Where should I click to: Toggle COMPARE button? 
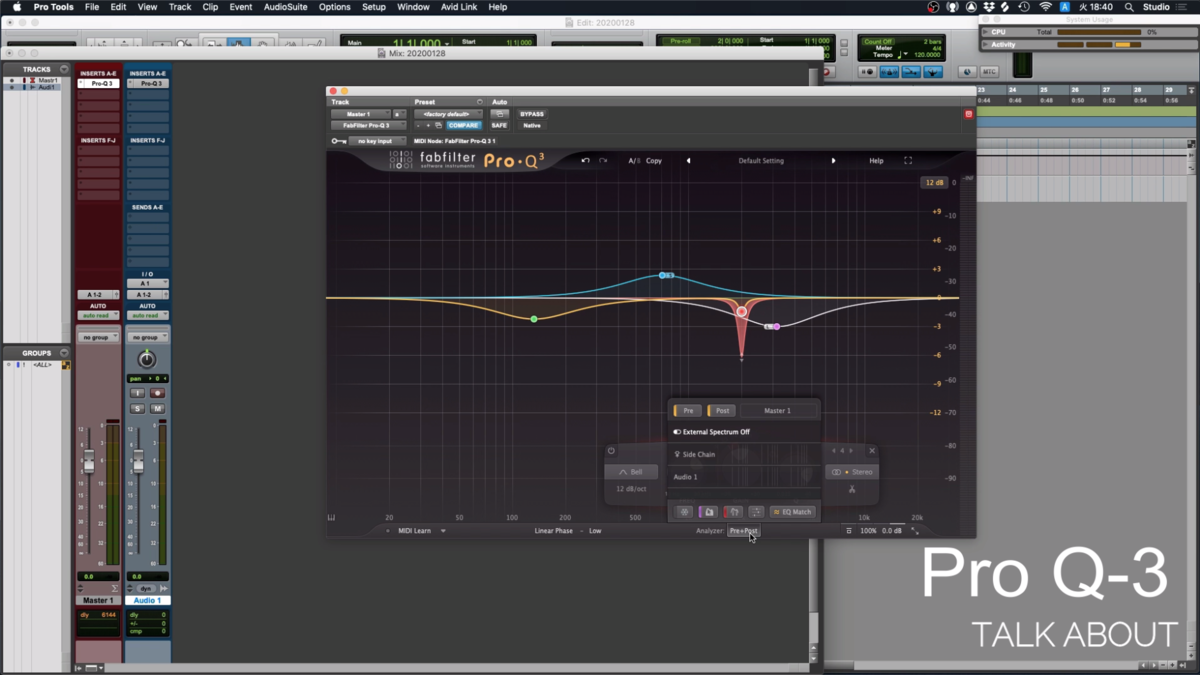tap(463, 126)
